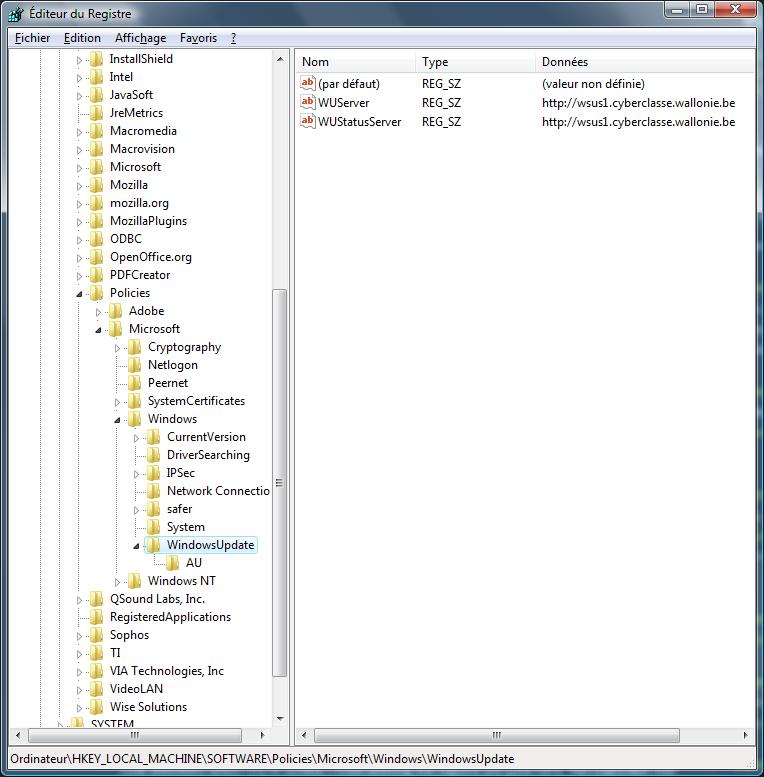764x777 pixels.
Task: Select the RegisteredApplications key label
Action: 170,617
